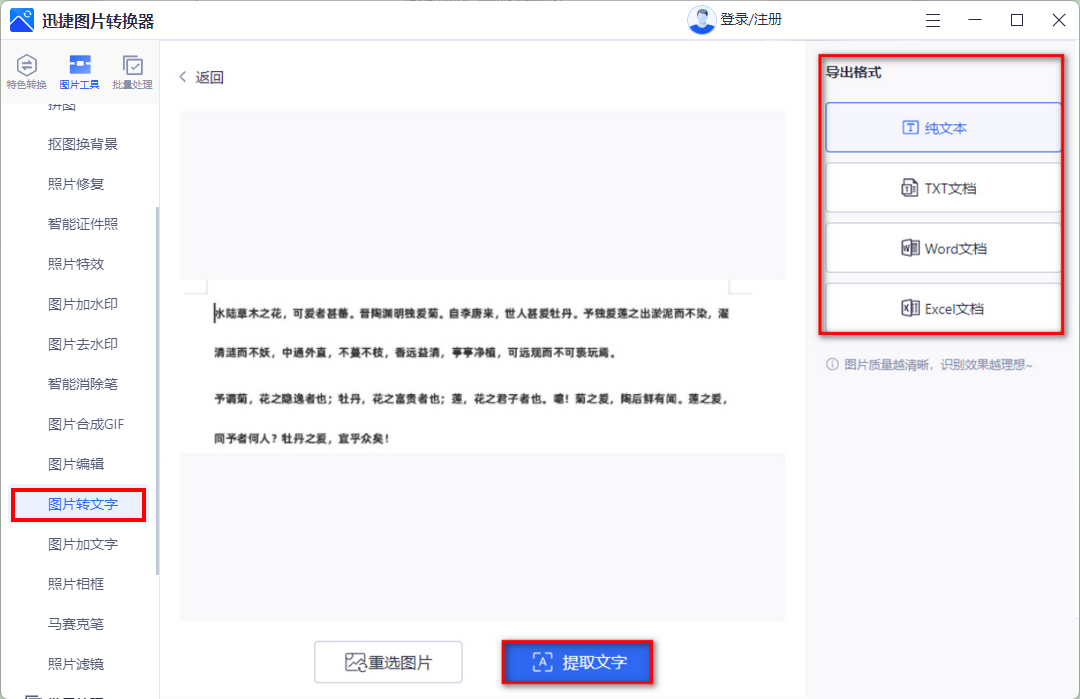Click the sidebar vertical scrollbar
The height and width of the screenshot is (699, 1080).
coord(157,390)
